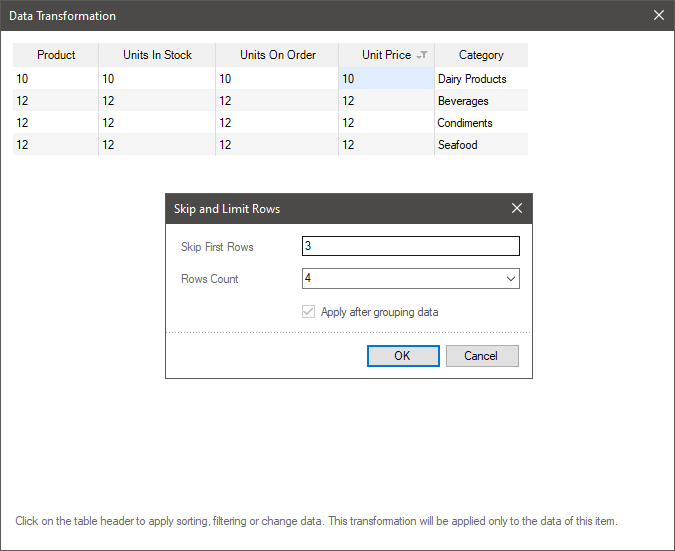The image size is (675, 551).
Task: Click the Unit Price column header text
Action: tap(386, 55)
